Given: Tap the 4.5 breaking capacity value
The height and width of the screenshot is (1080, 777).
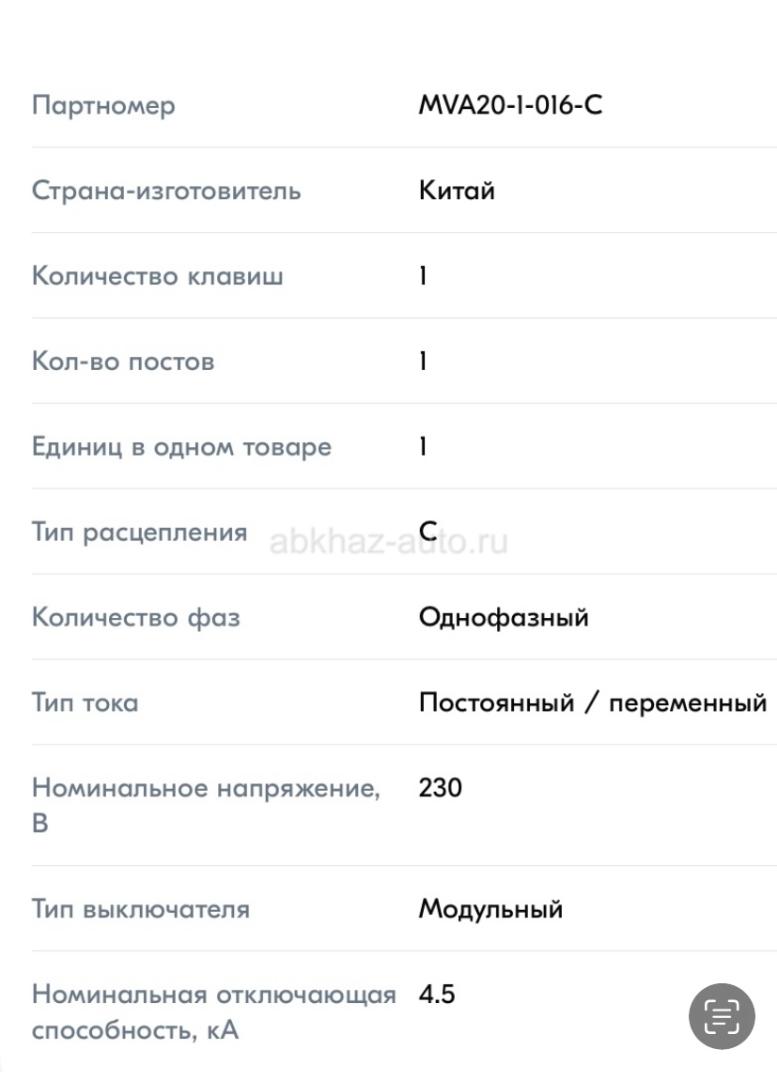Looking at the screenshot, I should coord(437,995).
